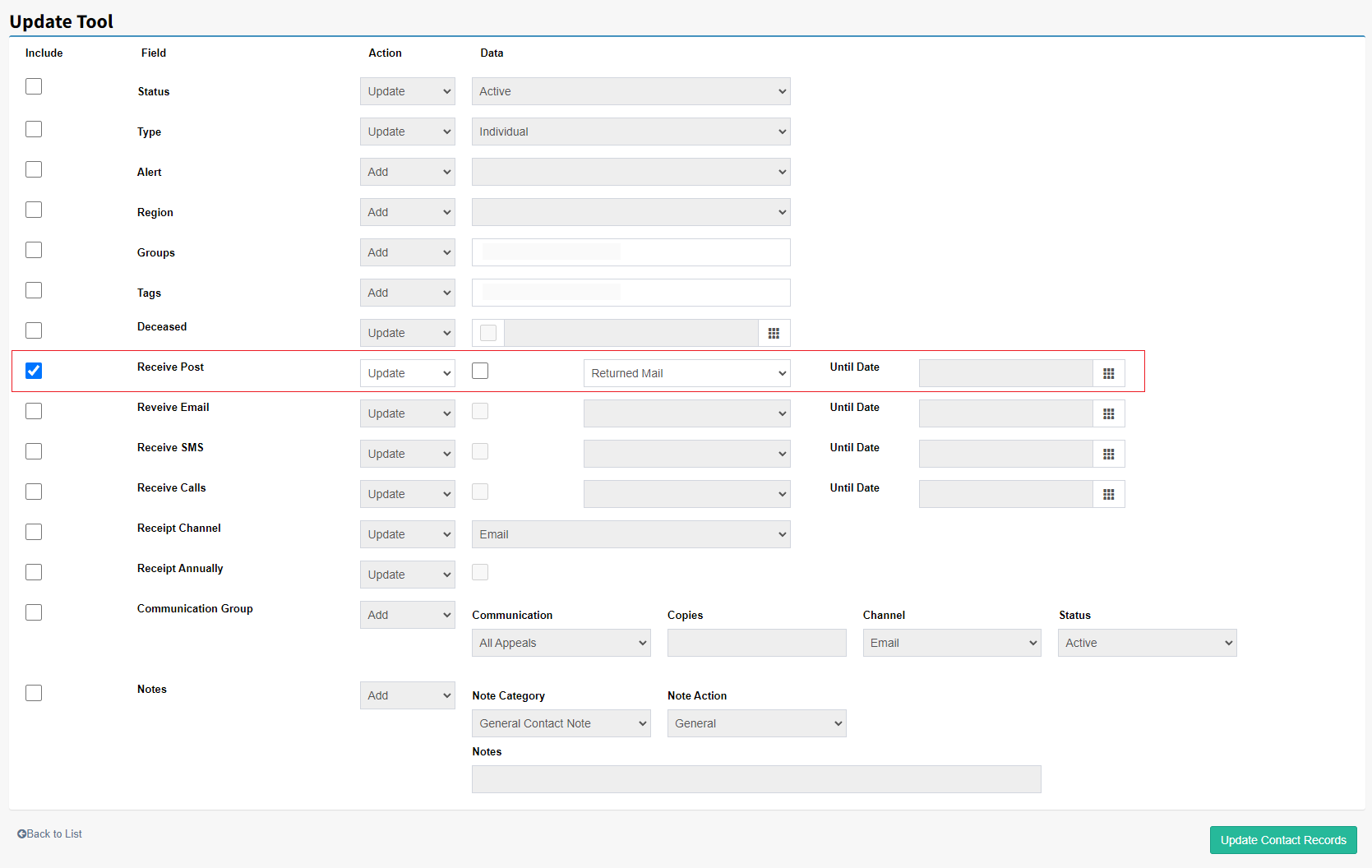
Task: Check the Include box for Groups
Action: 34,250
